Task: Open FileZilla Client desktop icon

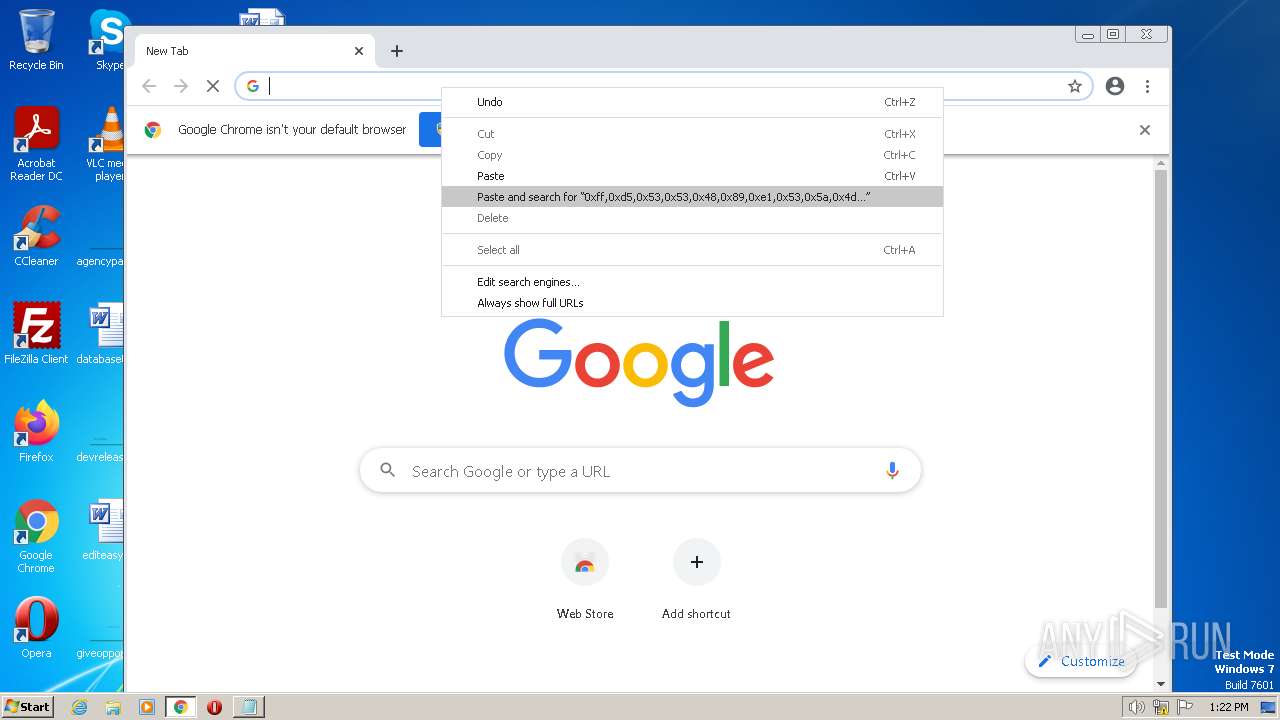Action: (36, 333)
